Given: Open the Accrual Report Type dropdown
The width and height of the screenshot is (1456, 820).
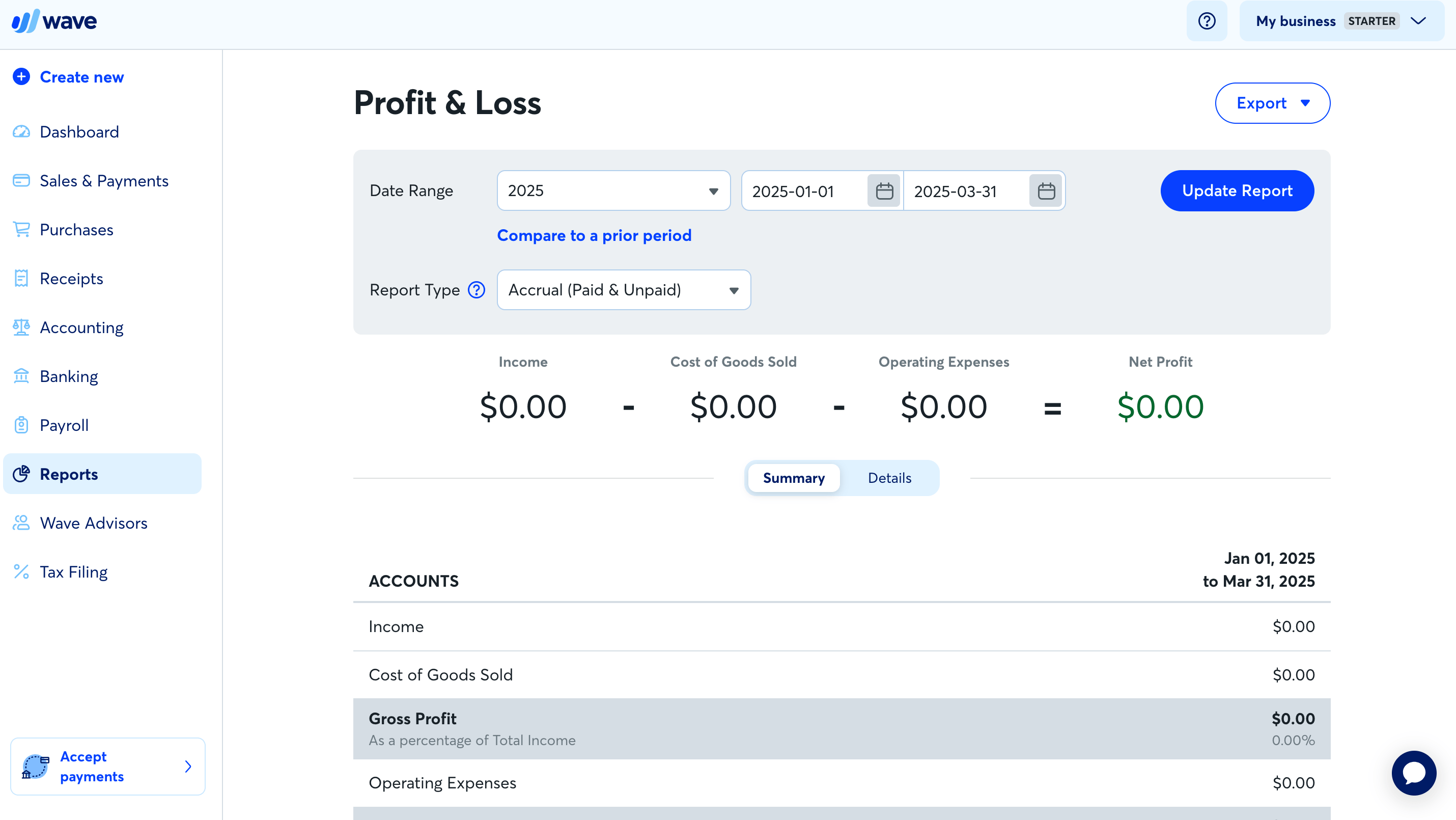Looking at the screenshot, I should (x=623, y=289).
